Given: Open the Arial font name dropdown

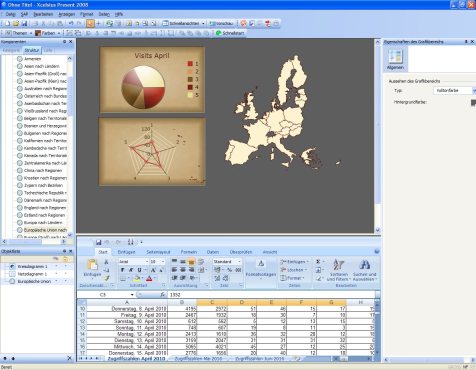Looking at the screenshot, I should pyautogui.click(x=147, y=262).
